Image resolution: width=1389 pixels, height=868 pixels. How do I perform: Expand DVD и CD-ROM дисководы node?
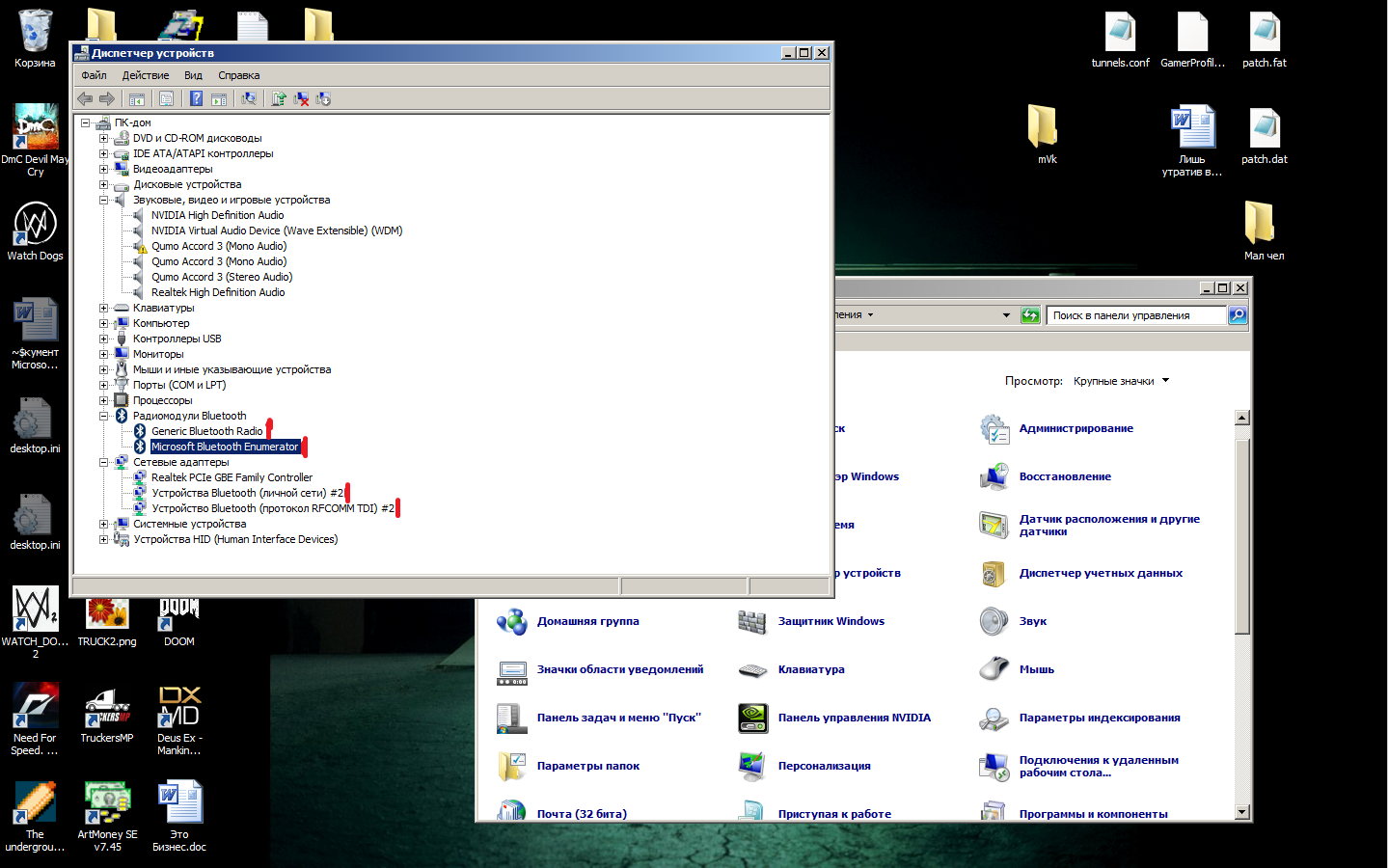104,138
